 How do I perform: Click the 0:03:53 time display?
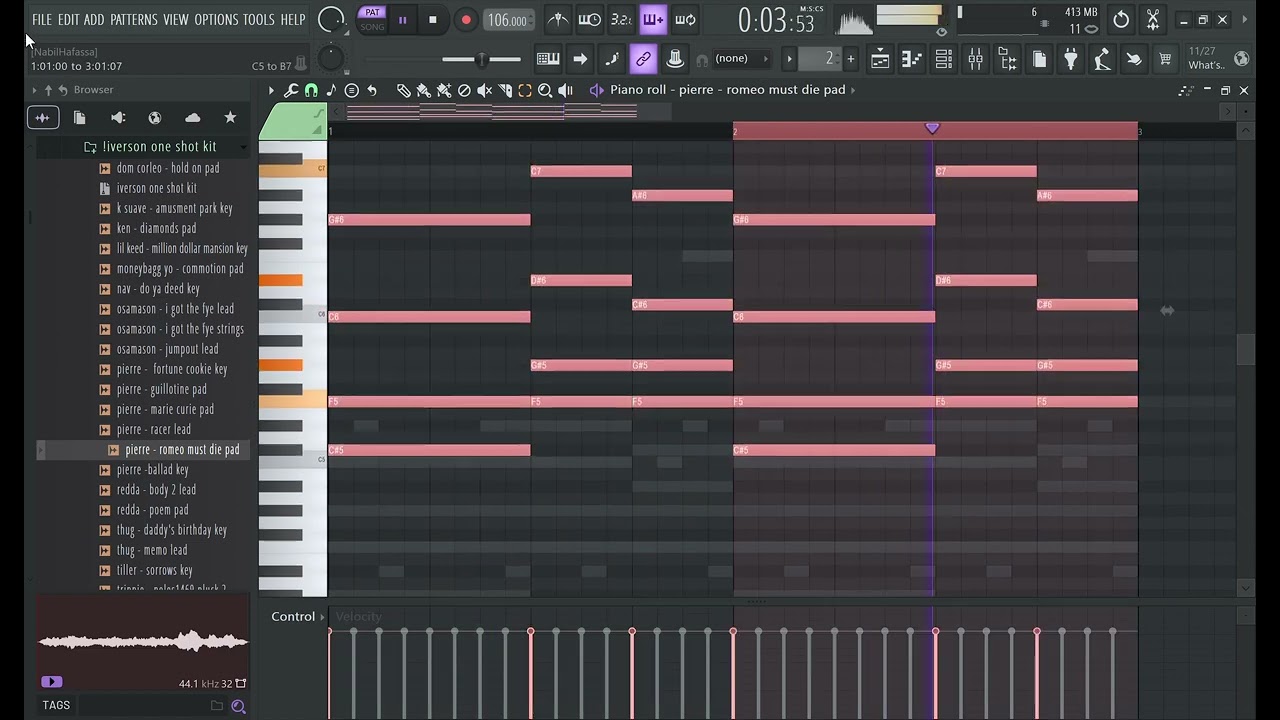(x=779, y=20)
